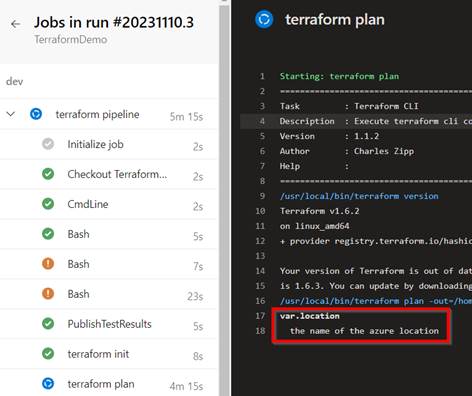
Task: Collapse the terraform pipeline job chevron
Action: pyautogui.click(x=11, y=114)
